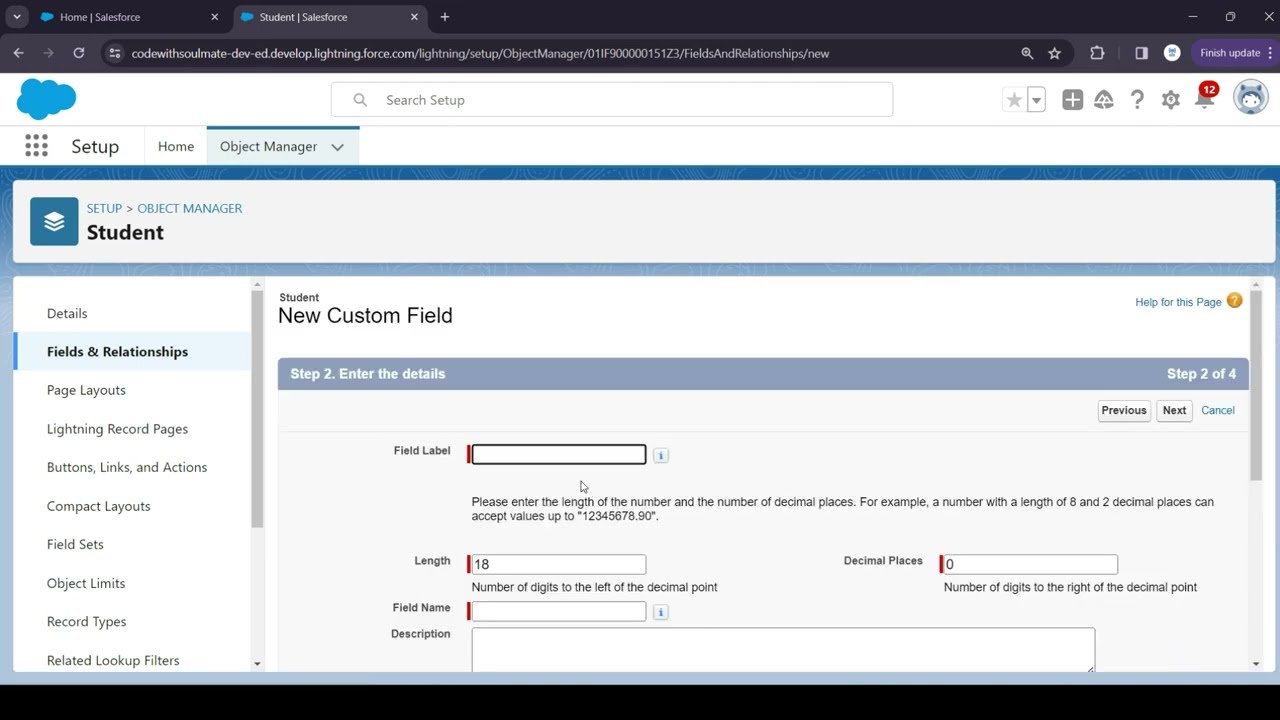This screenshot has width=1280, height=720.
Task: Click the Salesforce cloud logo
Action: pos(46,99)
